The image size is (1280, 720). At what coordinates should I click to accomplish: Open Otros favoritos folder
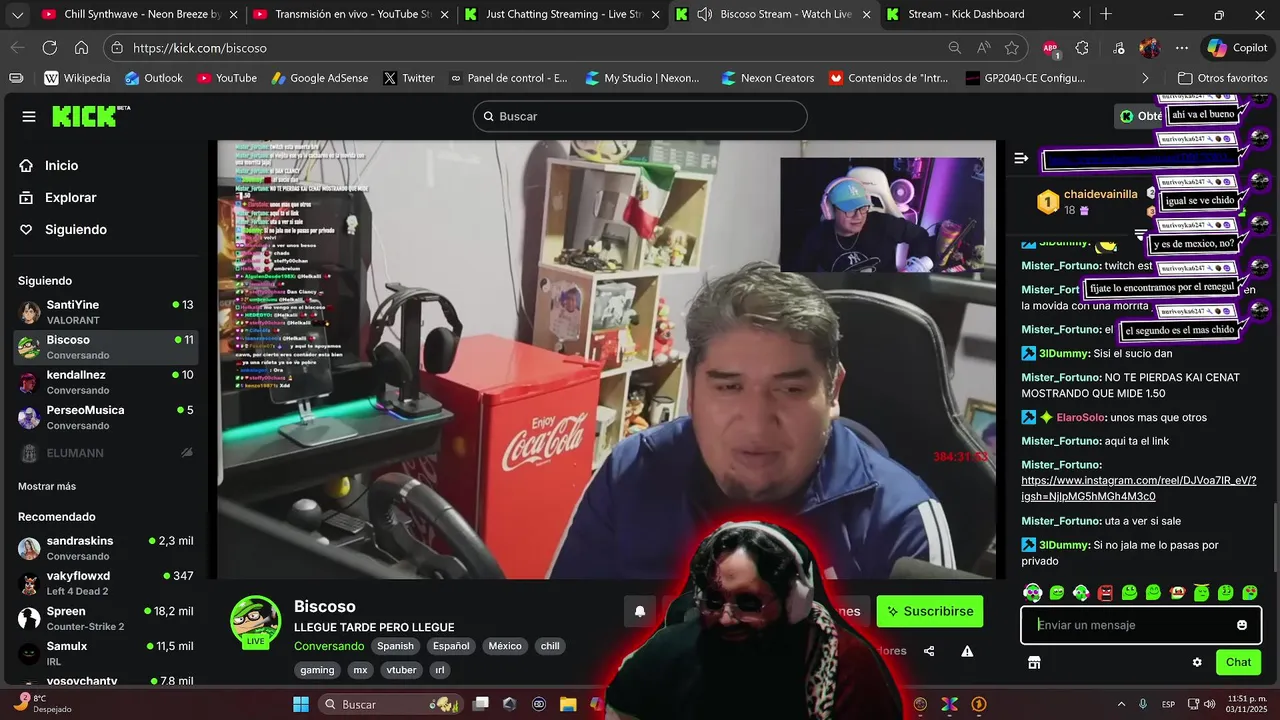(1222, 78)
